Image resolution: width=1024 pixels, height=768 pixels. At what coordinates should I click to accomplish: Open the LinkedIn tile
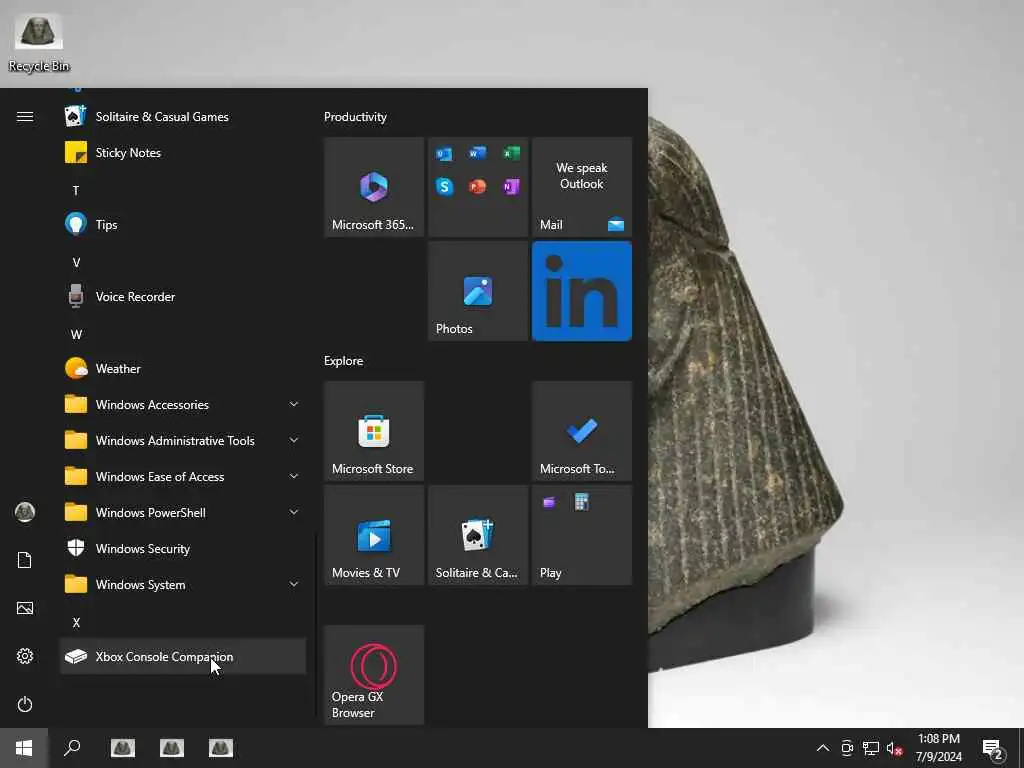point(582,291)
